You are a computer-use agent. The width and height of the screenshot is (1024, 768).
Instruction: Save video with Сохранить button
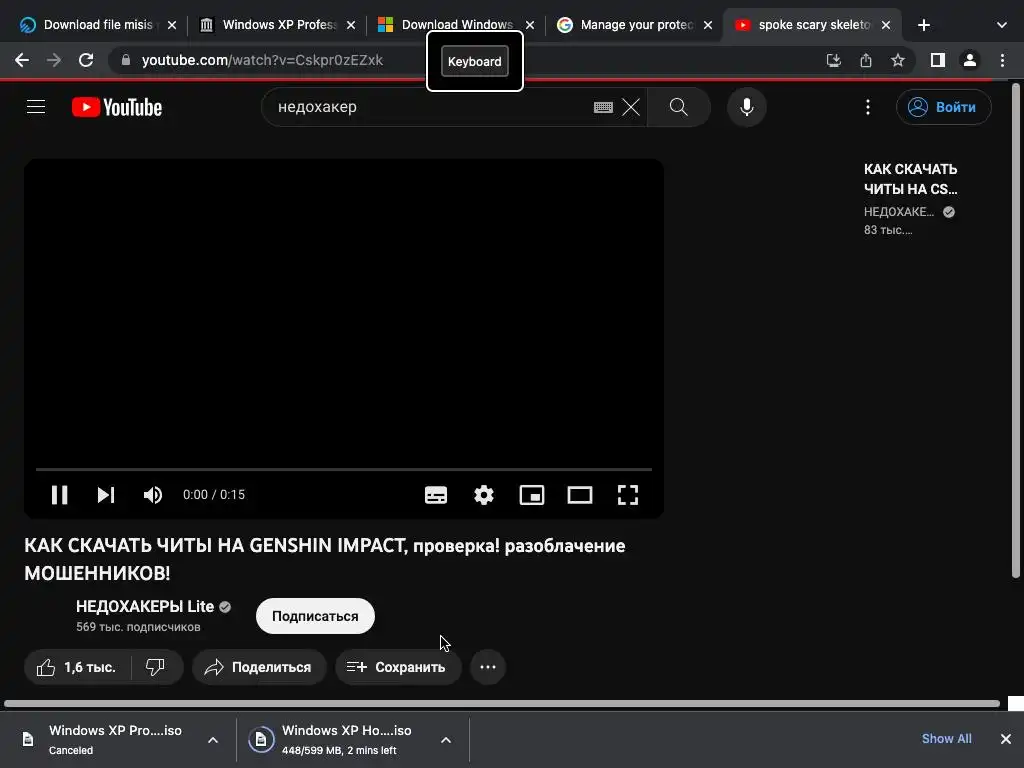(x=398, y=667)
